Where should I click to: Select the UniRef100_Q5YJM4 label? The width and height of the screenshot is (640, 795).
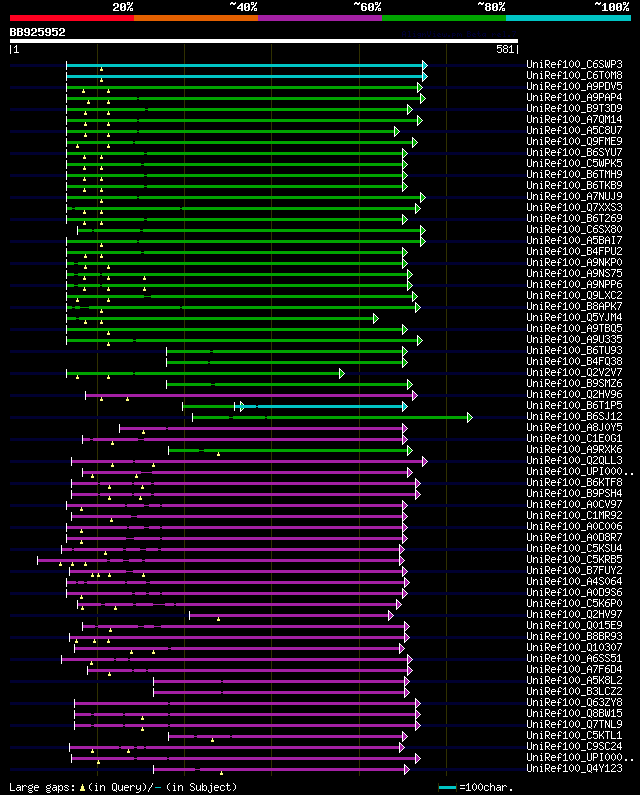tap(574, 317)
